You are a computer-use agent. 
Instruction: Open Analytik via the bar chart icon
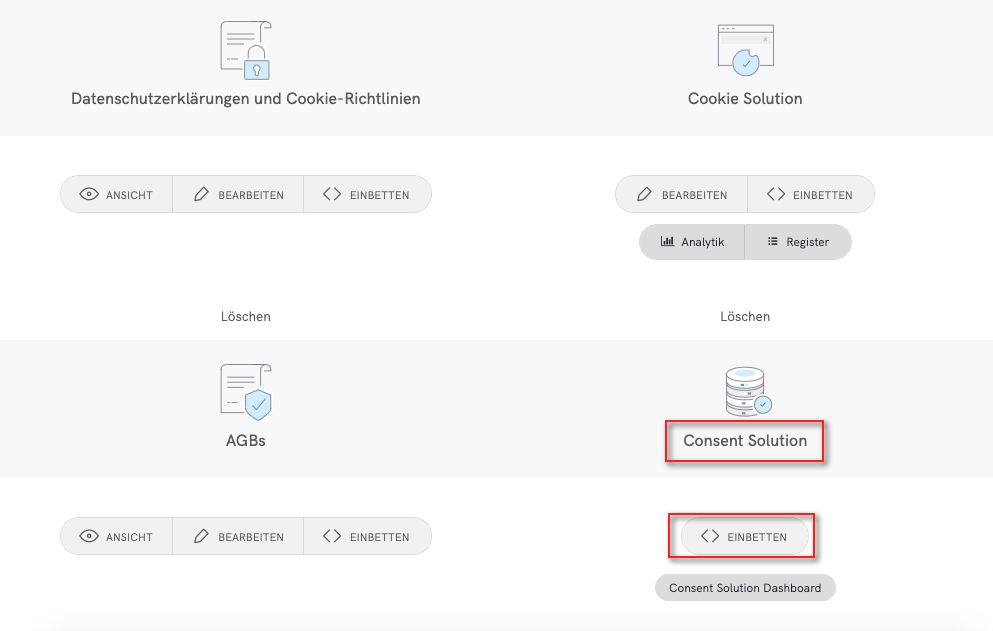click(x=667, y=242)
